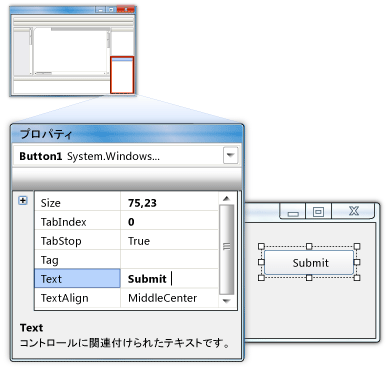Screen dimensions: 387x371
Task: Click the top-left sizing handle of Submit button
Action: pos(261,246)
